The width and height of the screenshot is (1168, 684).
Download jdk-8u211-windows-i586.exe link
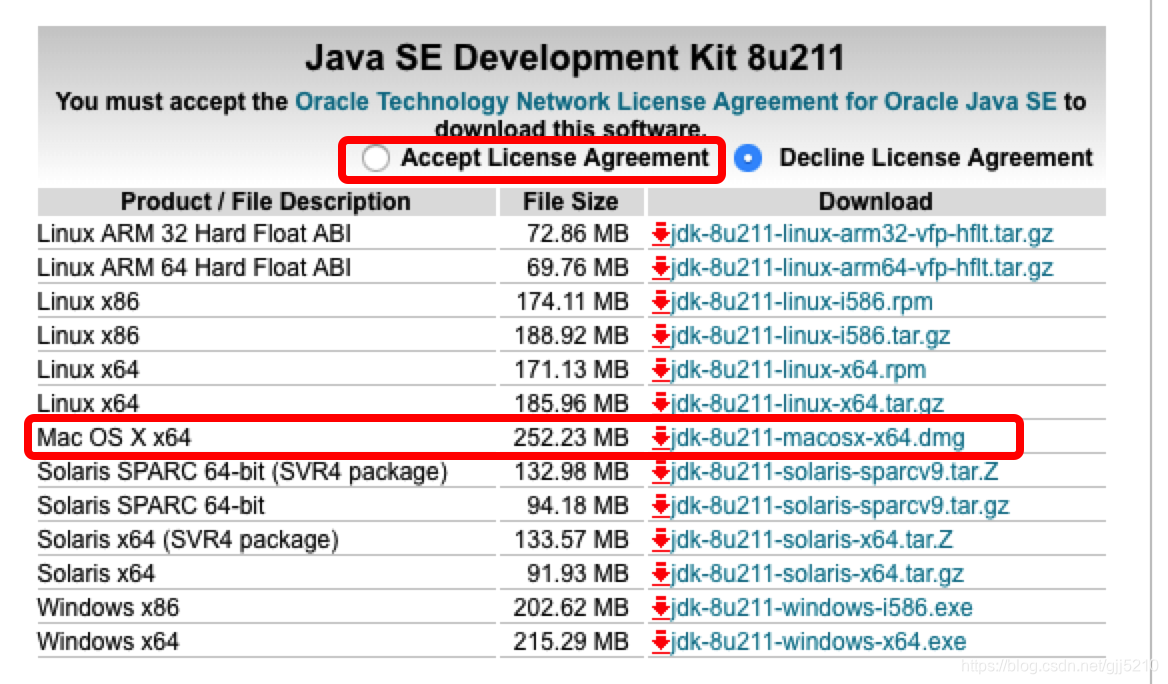(822, 607)
